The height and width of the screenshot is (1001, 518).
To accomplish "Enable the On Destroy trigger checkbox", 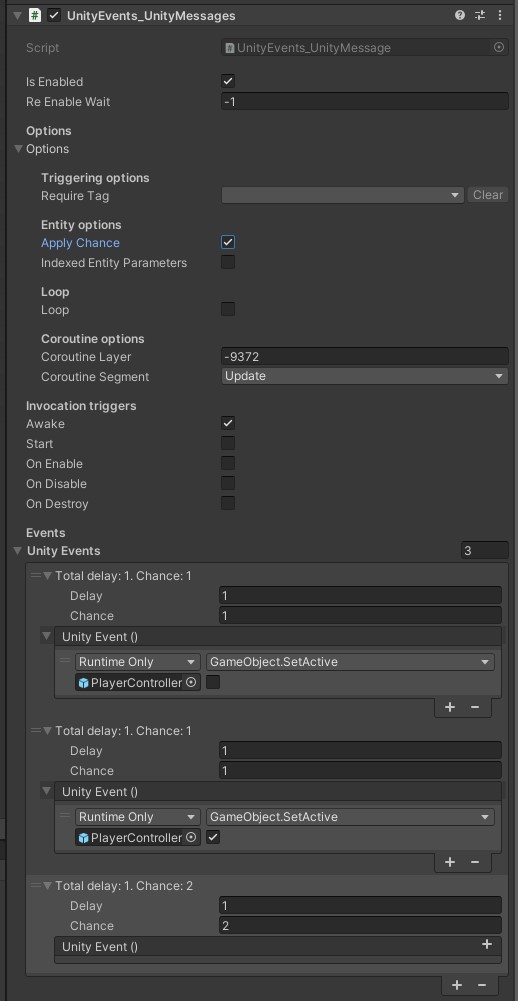I will [228, 503].
